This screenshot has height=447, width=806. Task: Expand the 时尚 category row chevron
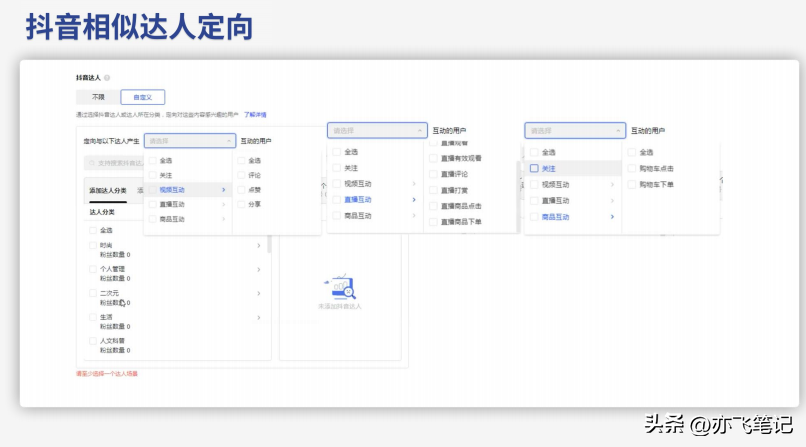click(x=259, y=246)
